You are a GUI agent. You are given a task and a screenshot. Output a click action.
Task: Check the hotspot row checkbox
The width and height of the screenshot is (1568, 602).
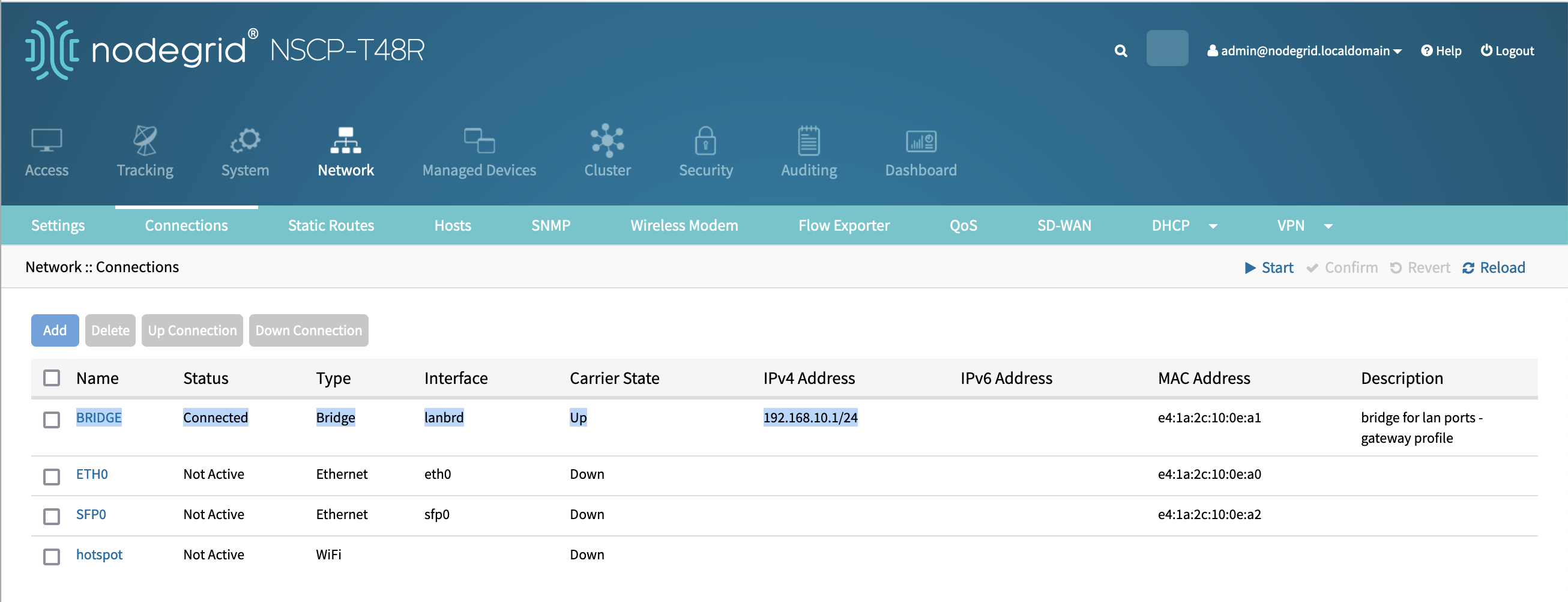point(52,557)
